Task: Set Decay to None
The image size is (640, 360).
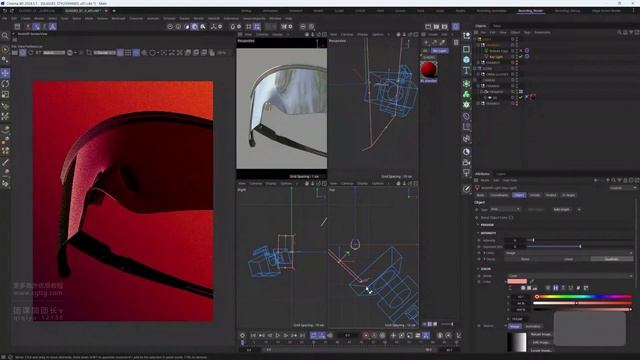Action: 525,259
